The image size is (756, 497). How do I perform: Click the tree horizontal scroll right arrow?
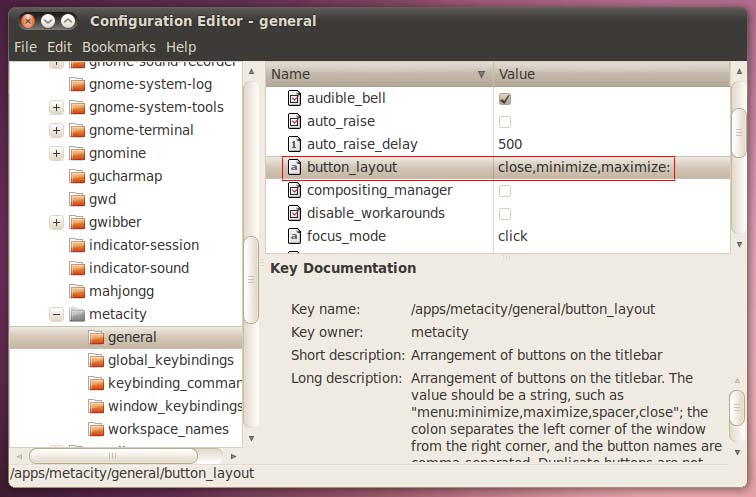point(233,456)
